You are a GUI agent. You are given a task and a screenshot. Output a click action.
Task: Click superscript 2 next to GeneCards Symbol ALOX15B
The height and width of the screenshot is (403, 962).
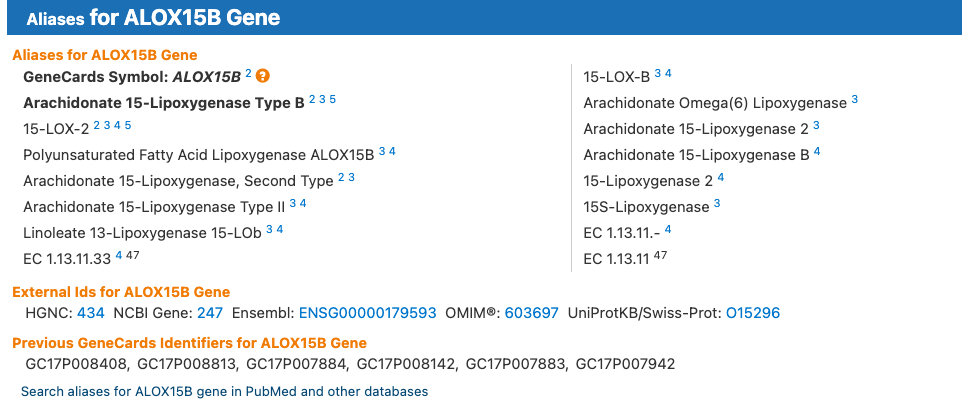248,73
